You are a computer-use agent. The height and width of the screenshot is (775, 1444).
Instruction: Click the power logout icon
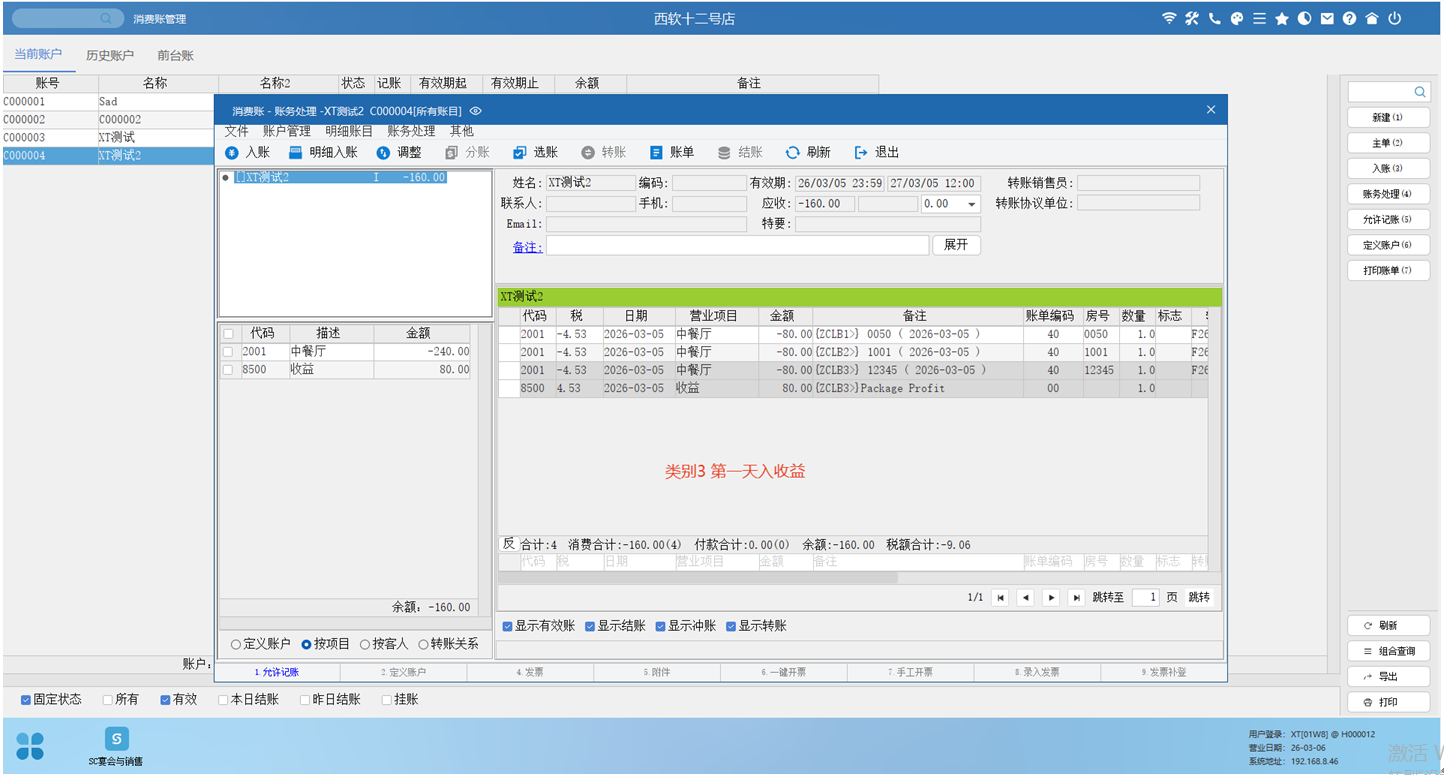point(1395,19)
